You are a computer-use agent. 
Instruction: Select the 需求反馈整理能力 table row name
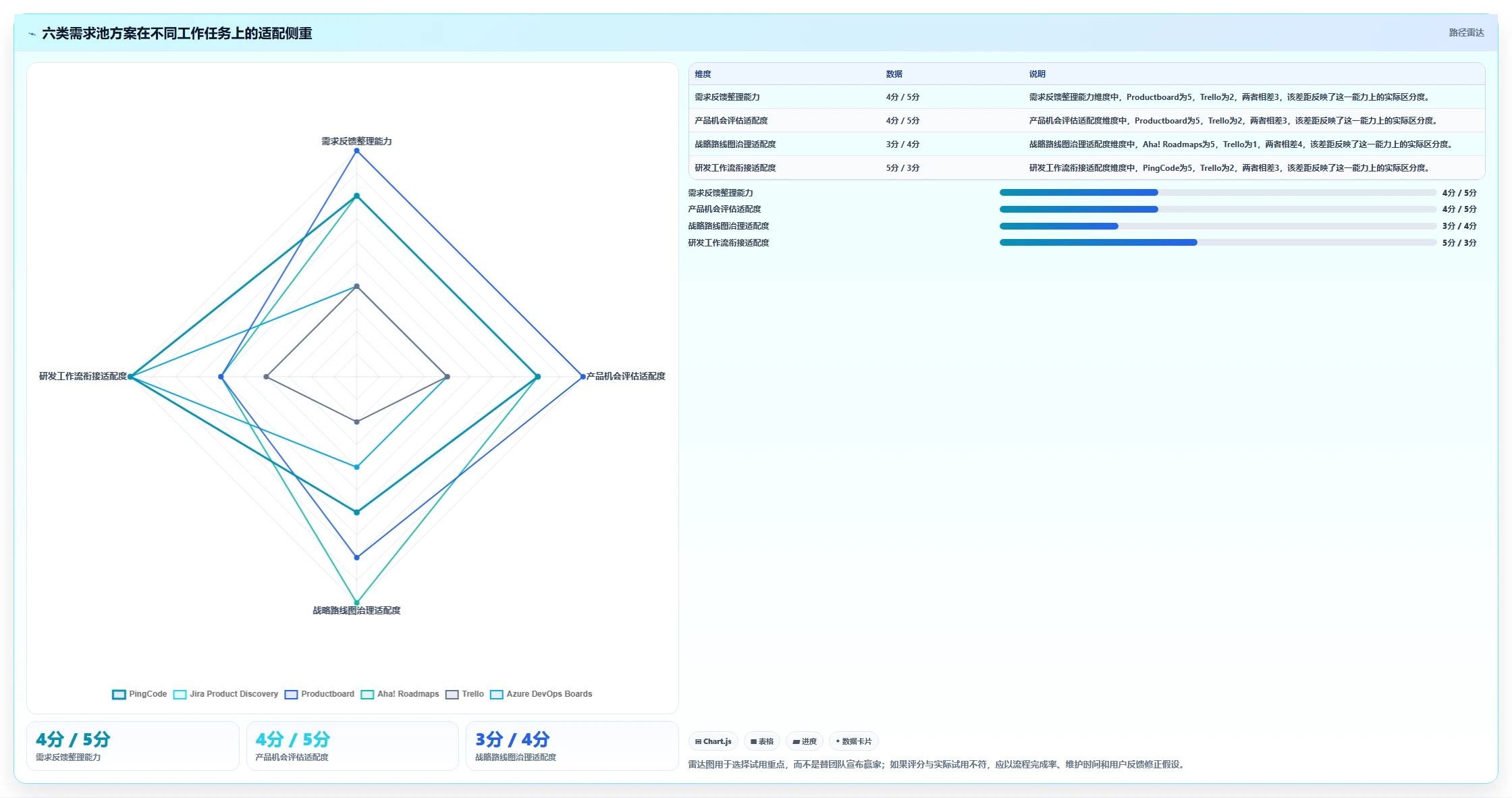(727, 97)
